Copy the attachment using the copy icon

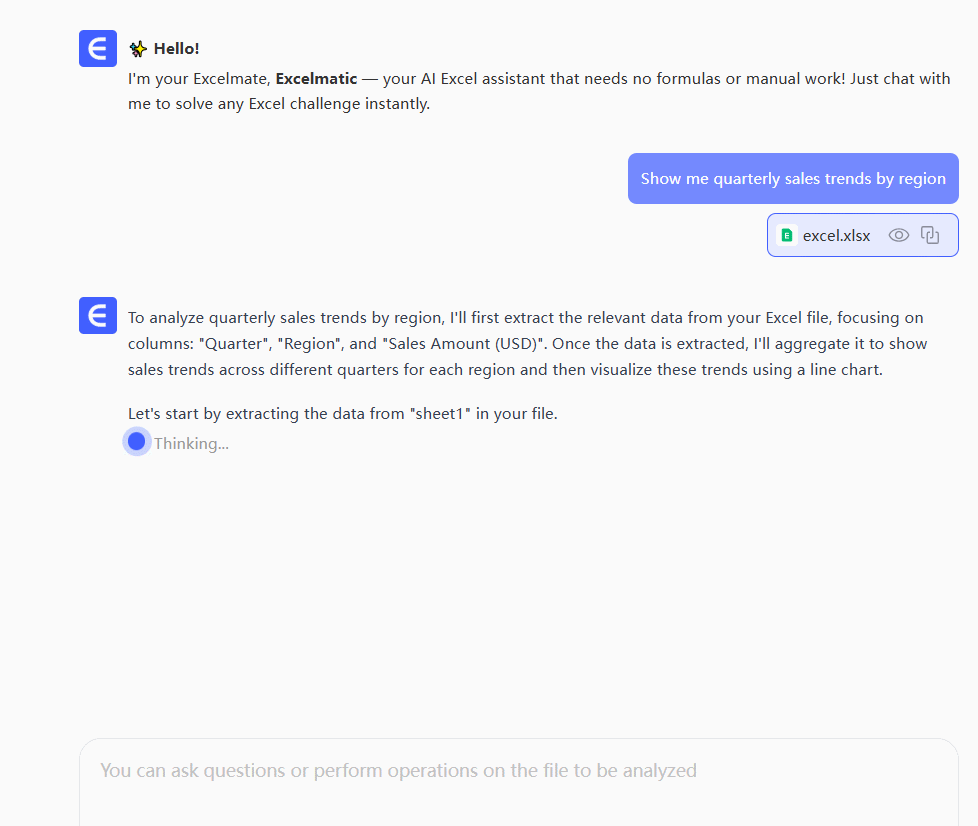[930, 236]
